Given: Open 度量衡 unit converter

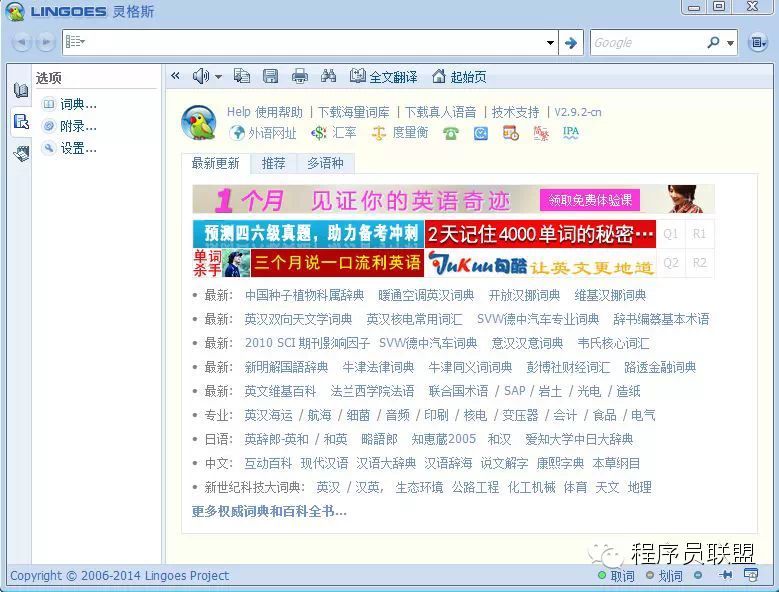Looking at the screenshot, I should click(x=400, y=133).
